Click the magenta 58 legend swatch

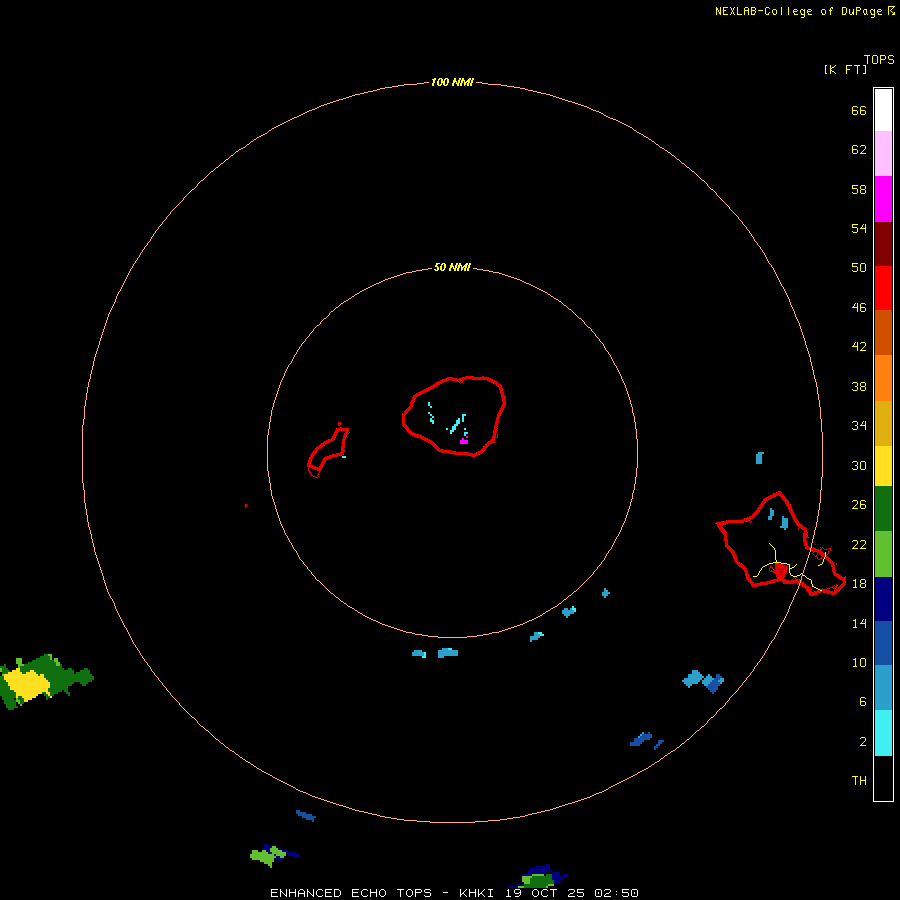pyautogui.click(x=883, y=199)
